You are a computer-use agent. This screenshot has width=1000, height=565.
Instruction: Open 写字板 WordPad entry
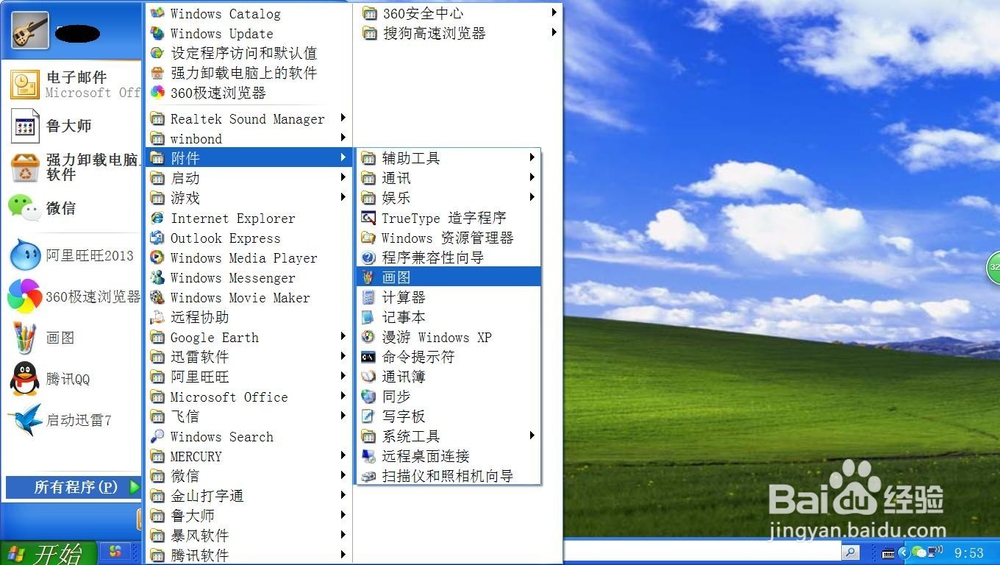(x=448, y=416)
